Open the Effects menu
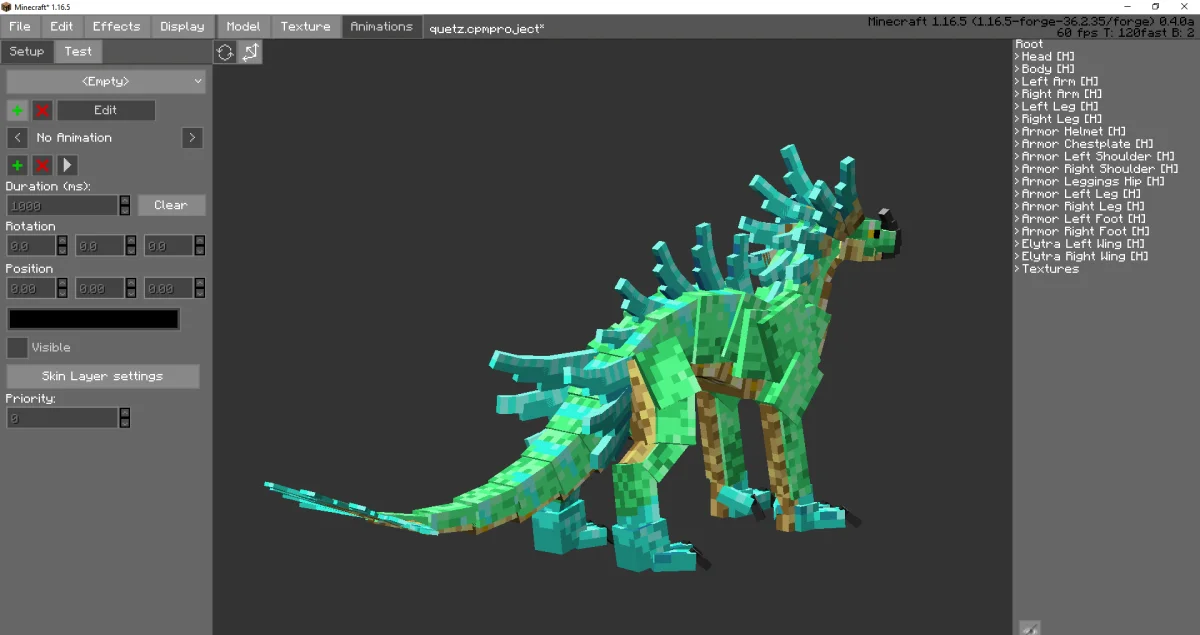The image size is (1200, 635). (117, 27)
